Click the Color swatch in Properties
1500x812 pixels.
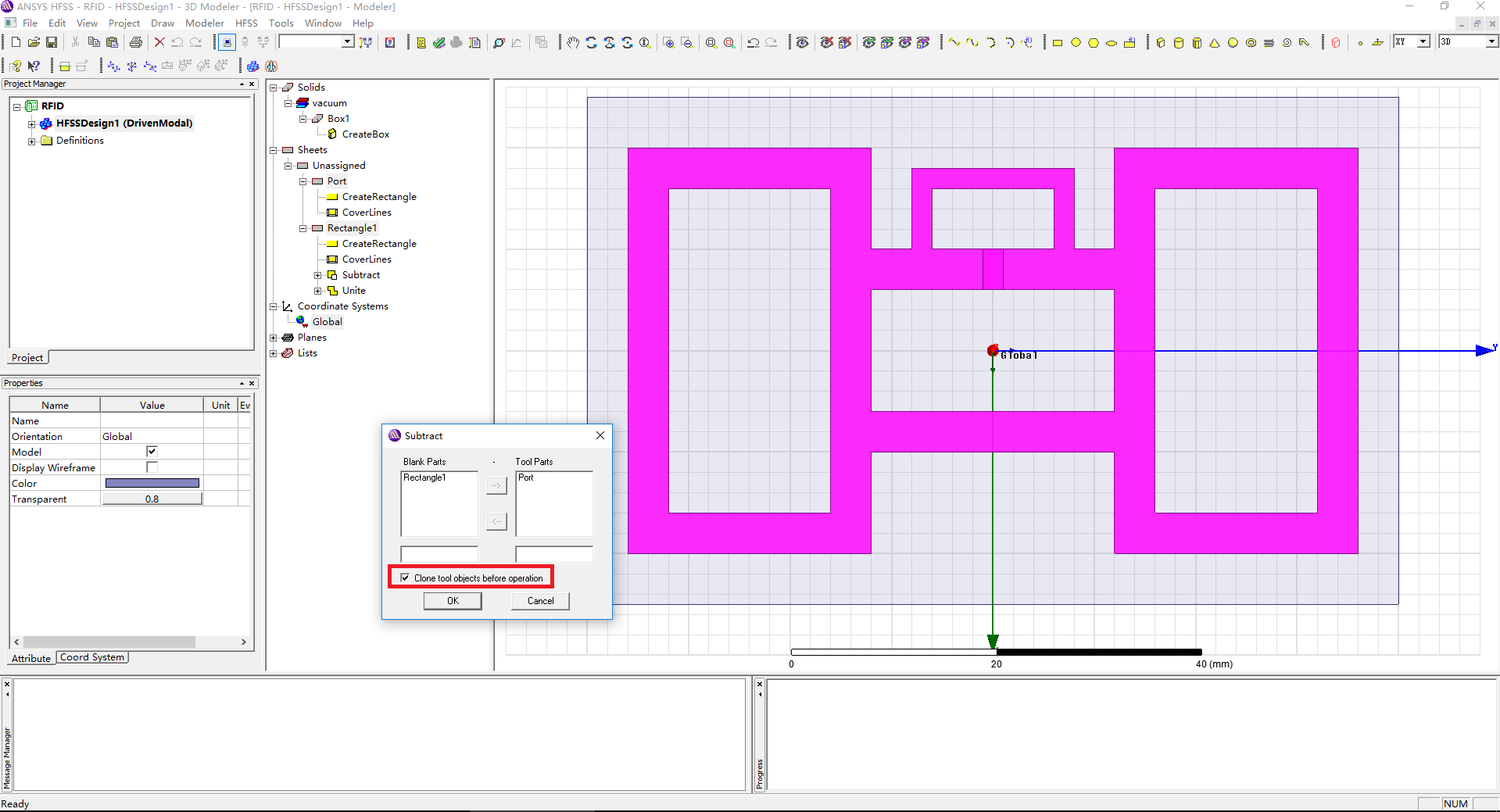coord(152,483)
